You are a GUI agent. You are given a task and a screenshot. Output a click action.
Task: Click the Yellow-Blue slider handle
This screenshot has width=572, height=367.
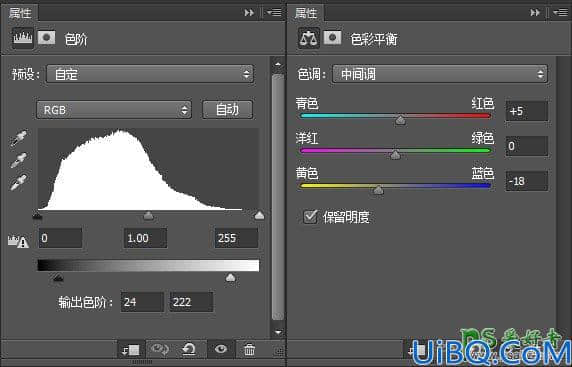(x=379, y=190)
